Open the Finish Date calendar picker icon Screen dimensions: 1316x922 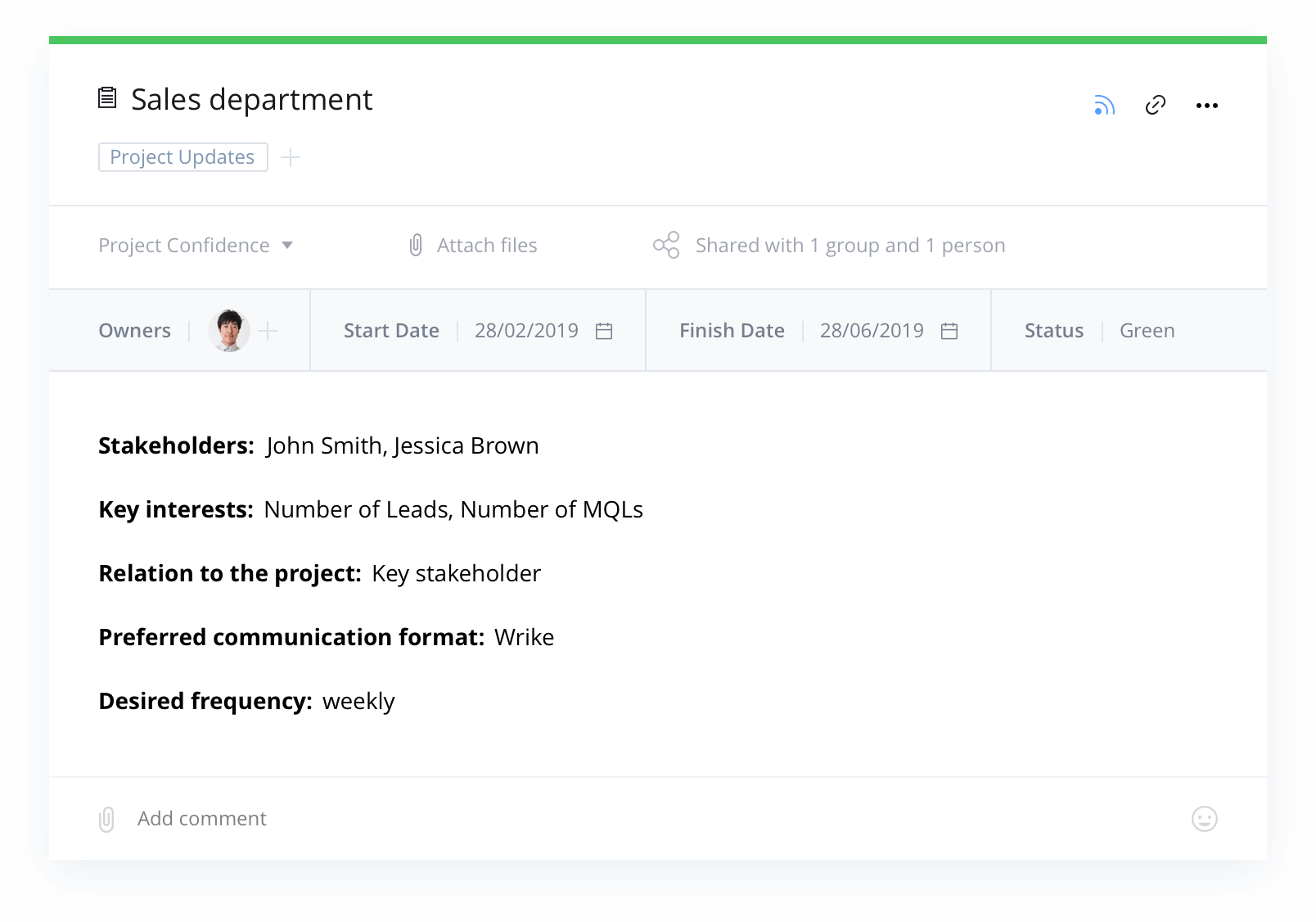[x=949, y=331]
